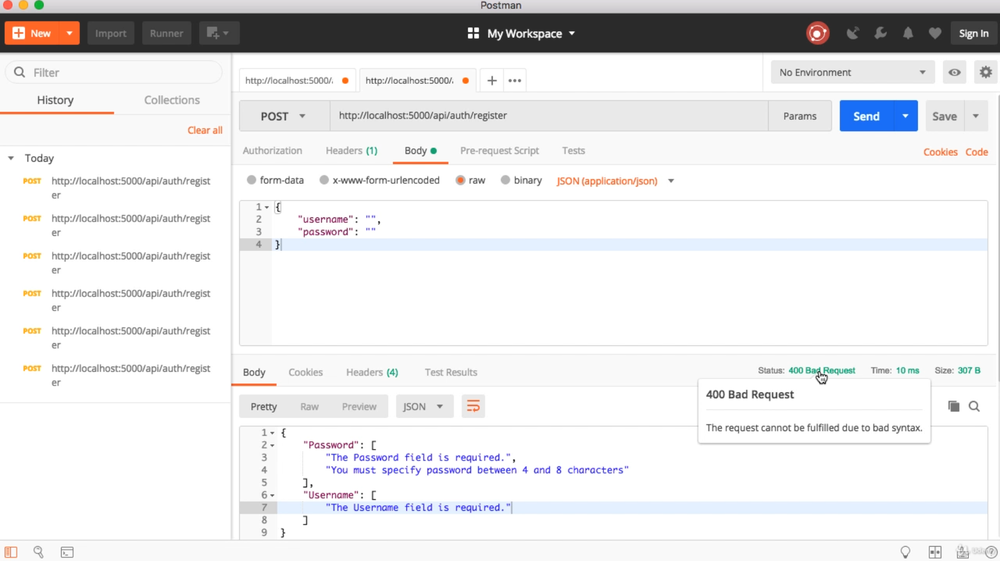Click the new tab plus icon
Screen dimensions: 1000x561
click(x=492, y=80)
